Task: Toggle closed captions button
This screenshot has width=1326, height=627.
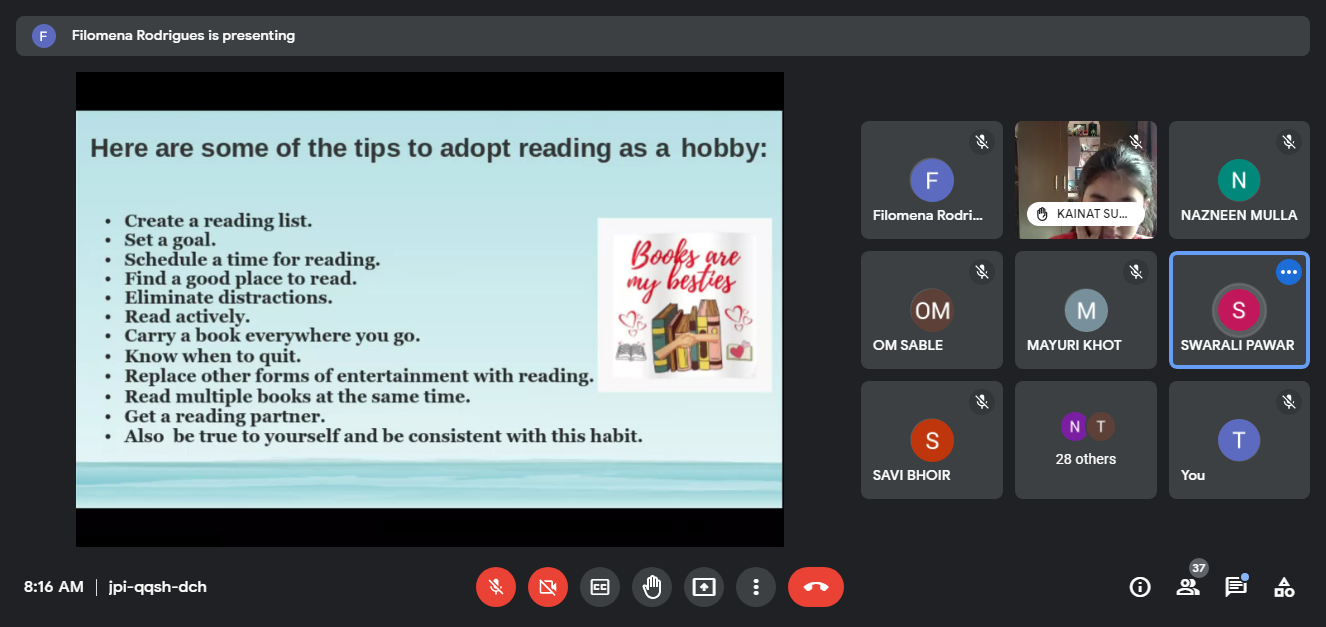Action: click(x=600, y=587)
